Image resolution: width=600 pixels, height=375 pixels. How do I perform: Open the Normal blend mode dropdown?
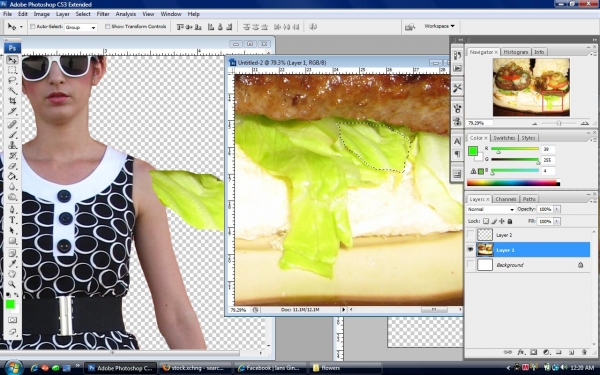(491, 209)
